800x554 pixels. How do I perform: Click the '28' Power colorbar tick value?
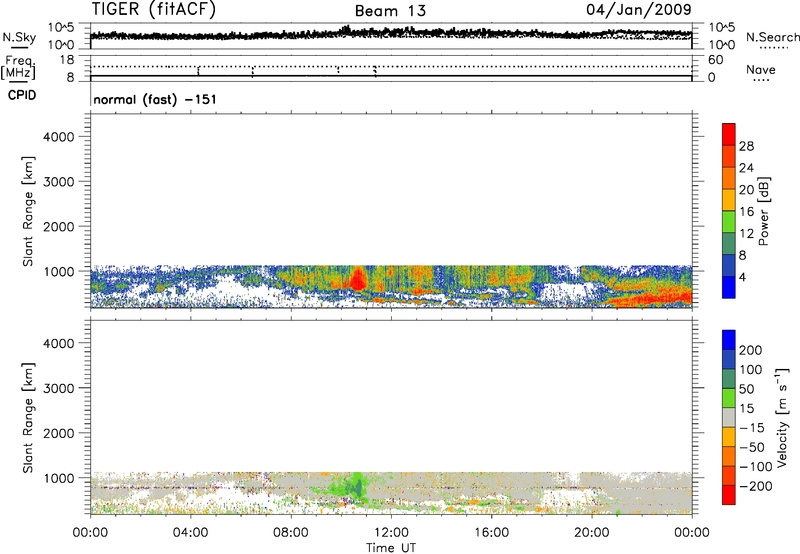coord(746,146)
